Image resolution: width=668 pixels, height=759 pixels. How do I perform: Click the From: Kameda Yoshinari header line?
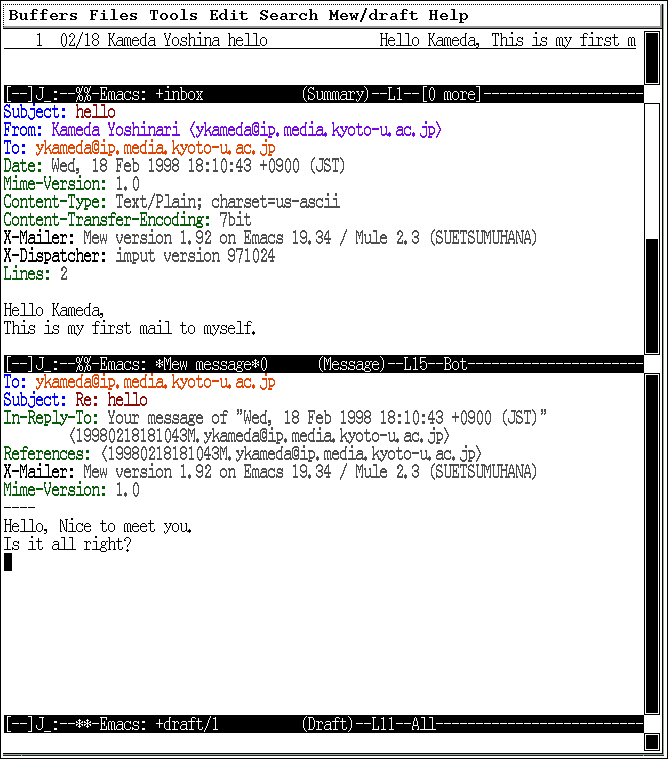point(222,130)
